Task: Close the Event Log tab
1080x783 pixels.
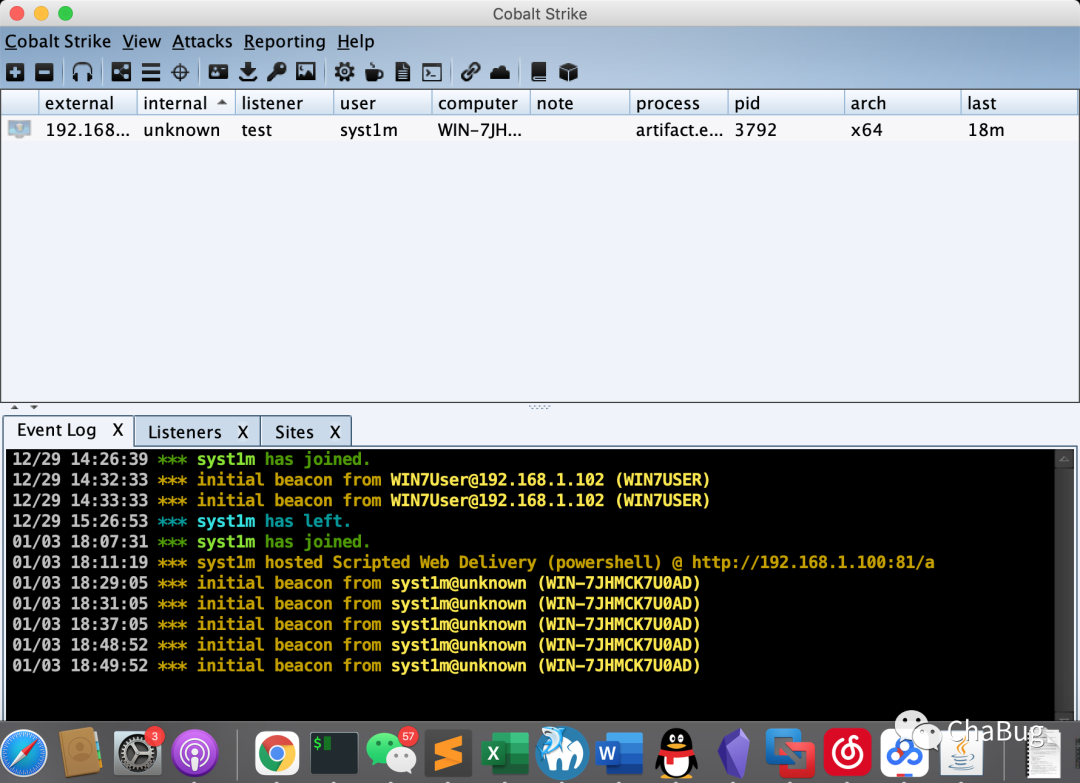Action: tap(118, 430)
